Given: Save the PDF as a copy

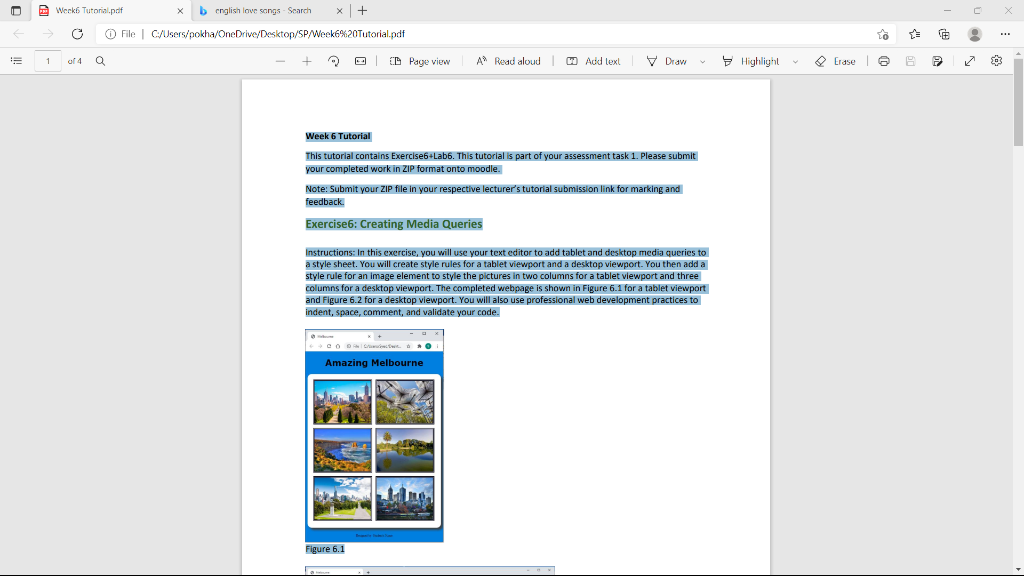Looking at the screenshot, I should 937,61.
